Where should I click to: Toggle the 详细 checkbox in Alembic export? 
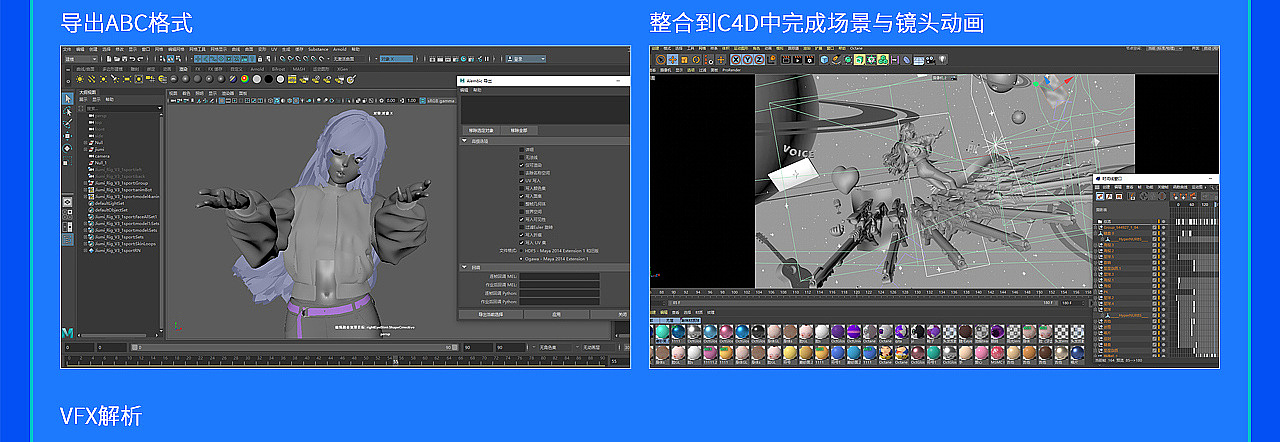522,150
